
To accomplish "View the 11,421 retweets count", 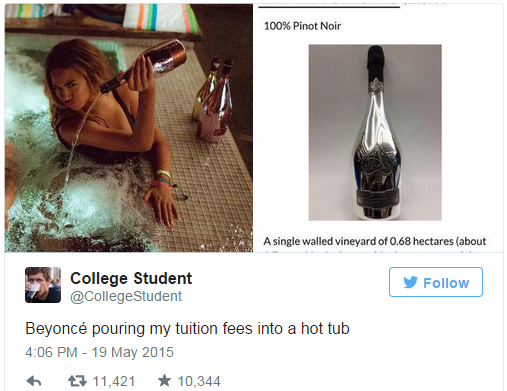I will click(114, 381).
